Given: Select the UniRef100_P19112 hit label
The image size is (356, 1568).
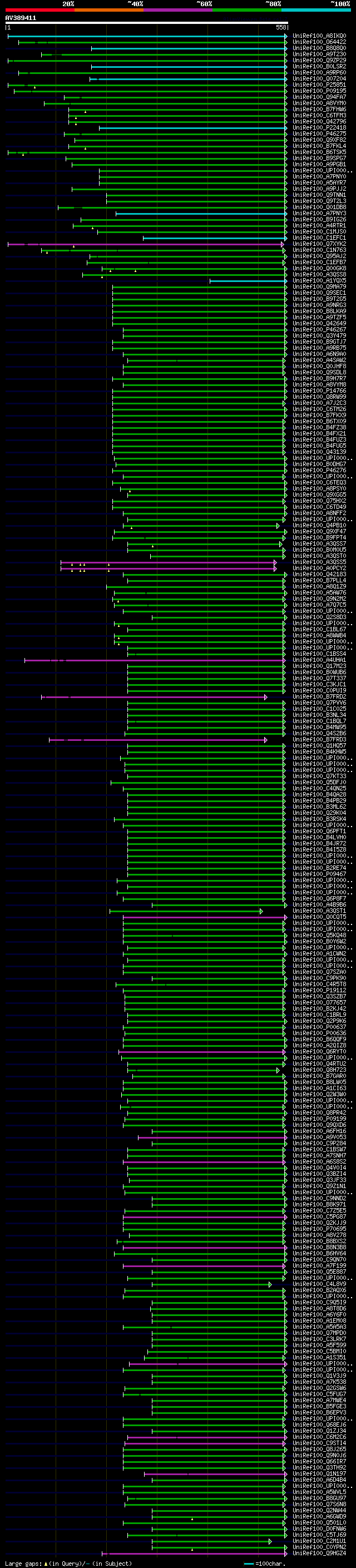Looking at the screenshot, I should pyautogui.click(x=319, y=990).
